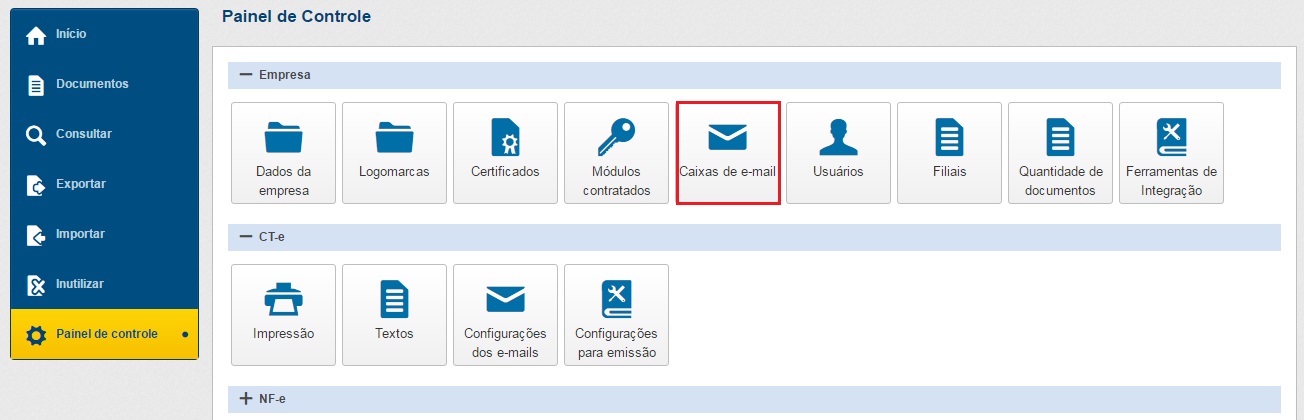Collapse the CT-e section

(x=246, y=237)
